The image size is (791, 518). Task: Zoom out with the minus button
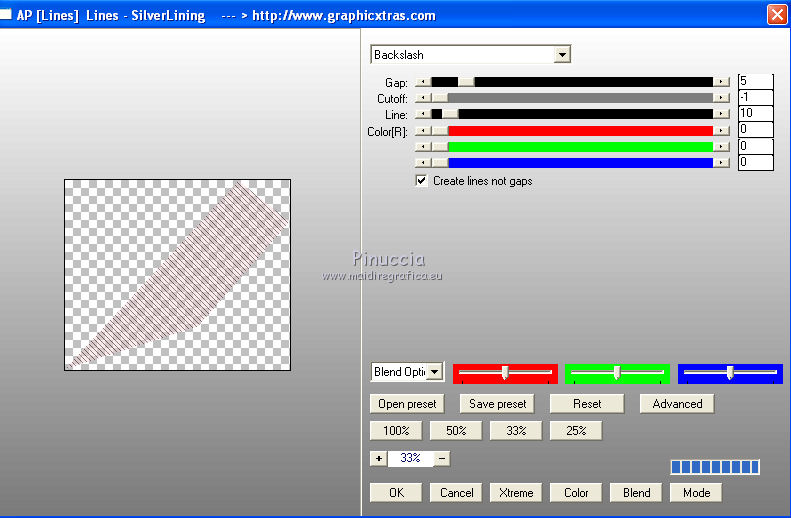point(442,458)
